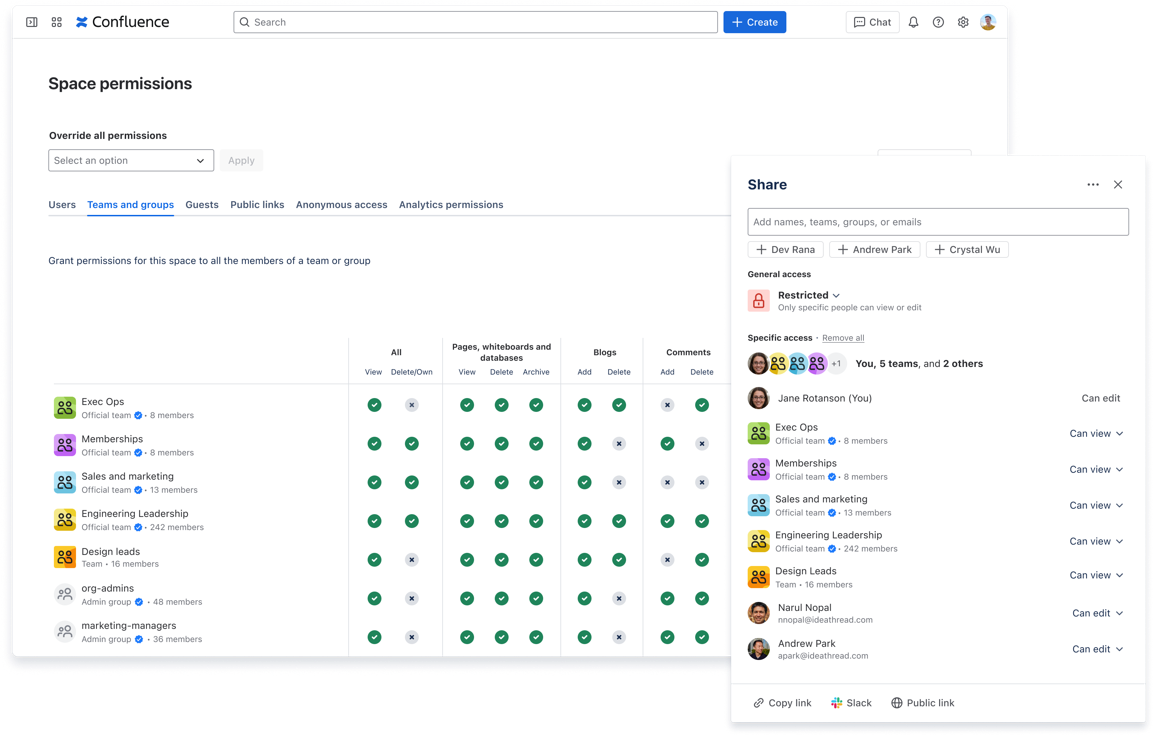The height and width of the screenshot is (736, 1154).
Task: Toggle Exec Ops All Delete/Own permission
Action: click(x=412, y=405)
